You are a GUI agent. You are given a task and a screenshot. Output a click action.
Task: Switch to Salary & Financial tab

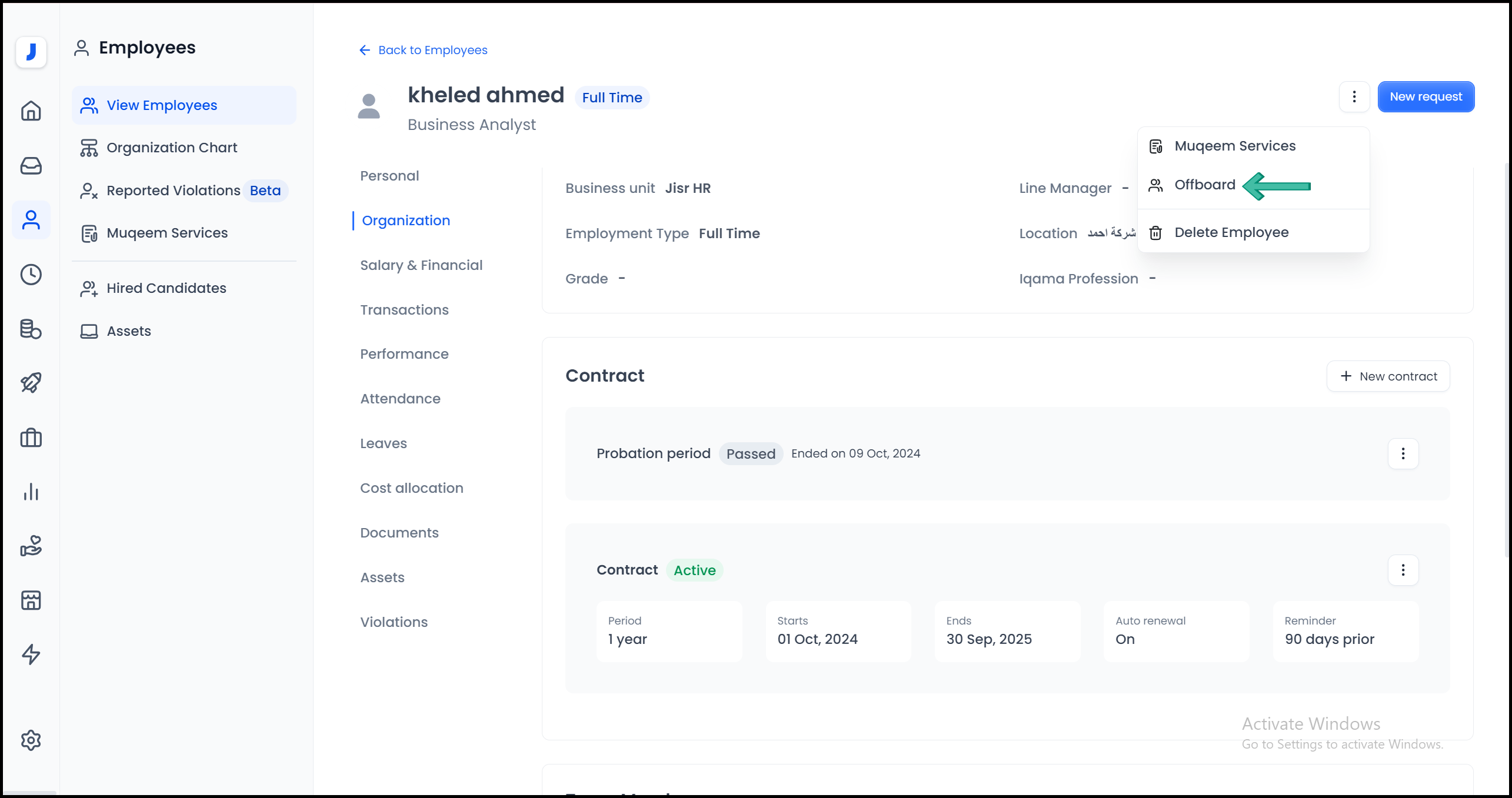[x=421, y=265]
